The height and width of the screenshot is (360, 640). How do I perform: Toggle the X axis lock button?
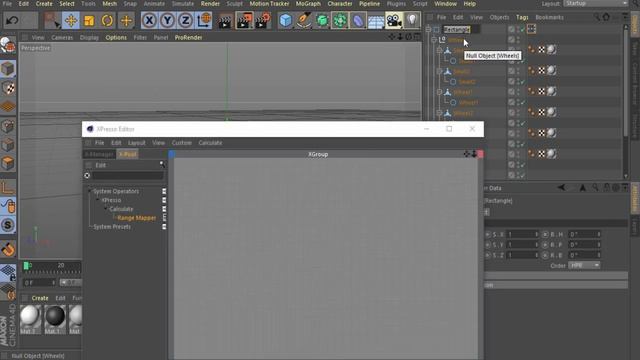pos(149,20)
